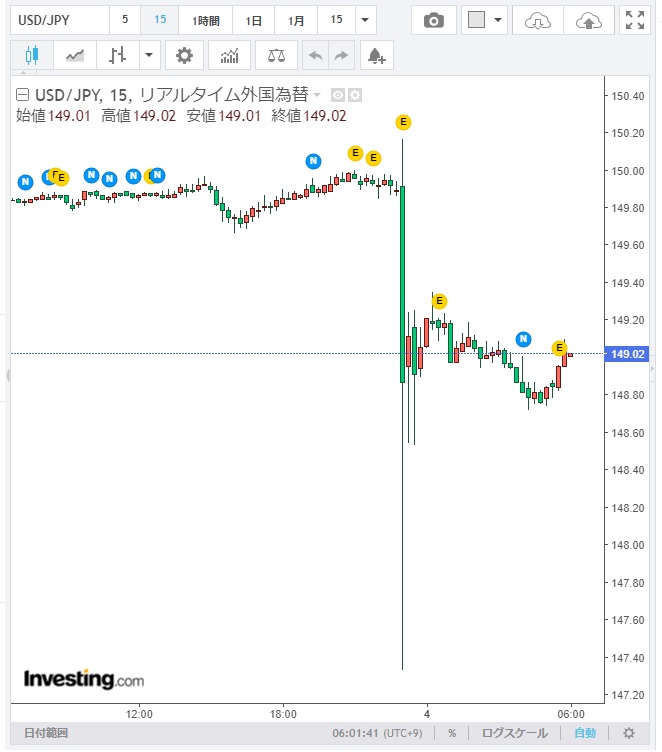The width and height of the screenshot is (662, 752).
Task: Open the bottom bar settings gear
Action: click(629, 733)
